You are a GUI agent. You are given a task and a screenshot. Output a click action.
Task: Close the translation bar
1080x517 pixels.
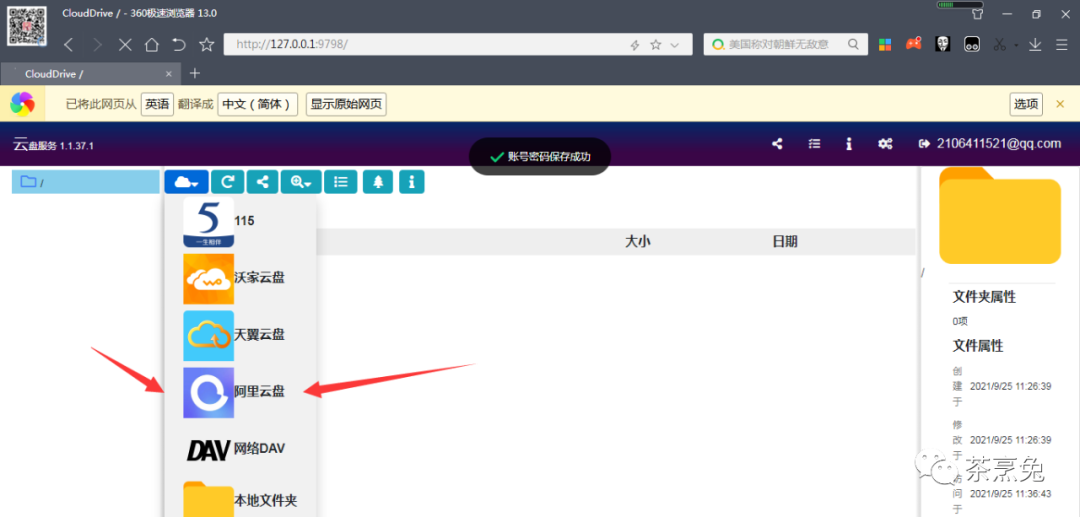coord(1060,104)
